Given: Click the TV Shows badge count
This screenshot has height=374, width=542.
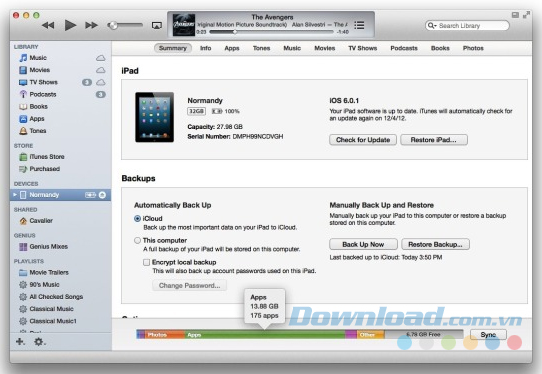Looking at the screenshot, I should (87, 82).
